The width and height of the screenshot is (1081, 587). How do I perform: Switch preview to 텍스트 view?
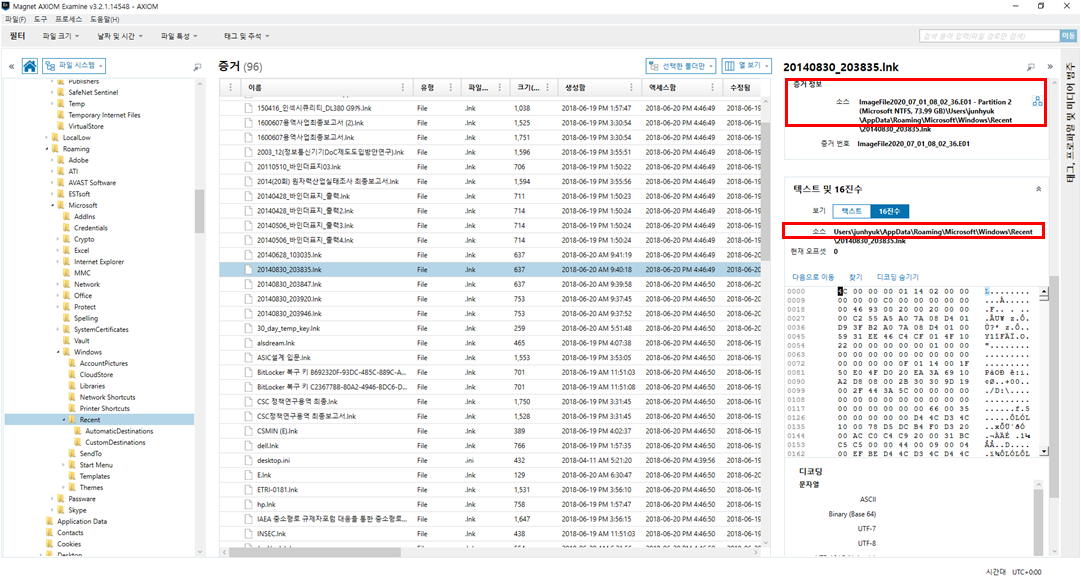(851, 211)
